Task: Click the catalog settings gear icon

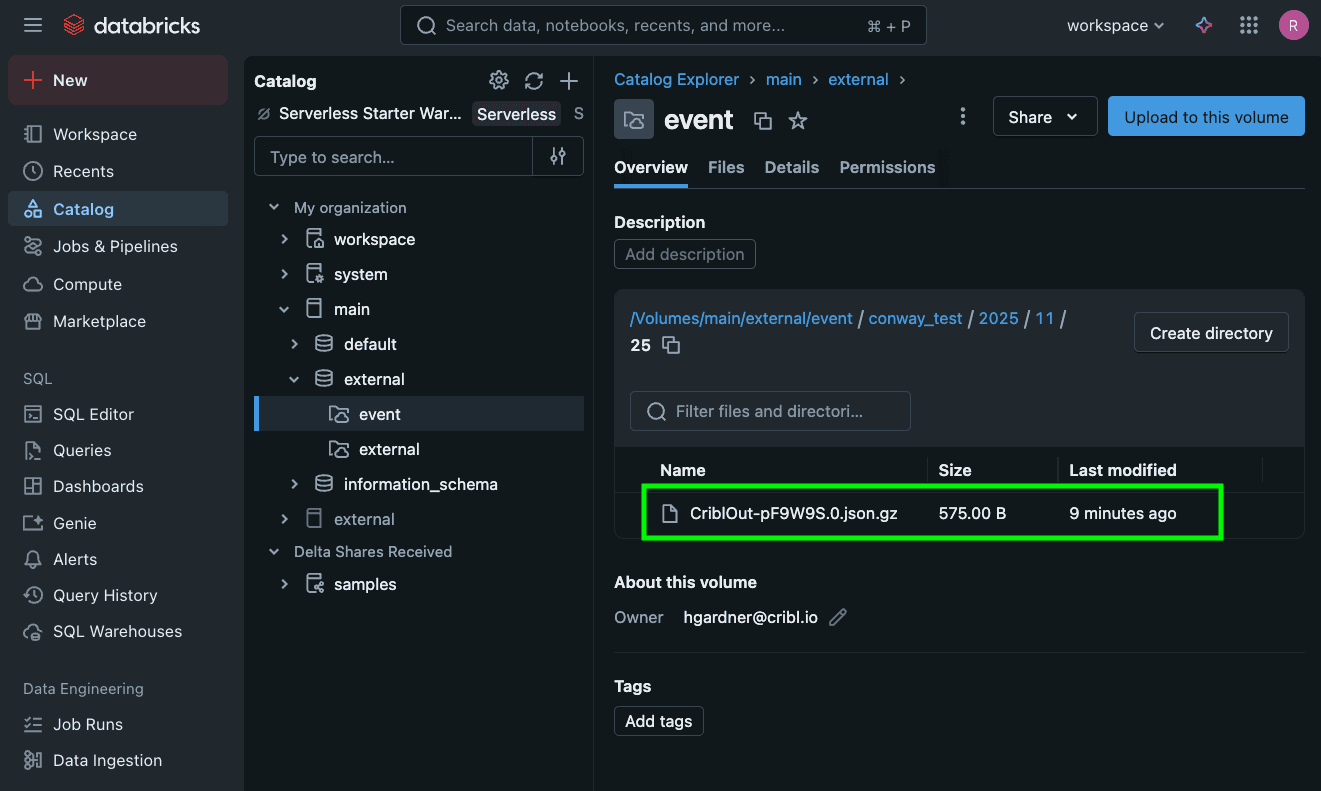Action: (498, 81)
